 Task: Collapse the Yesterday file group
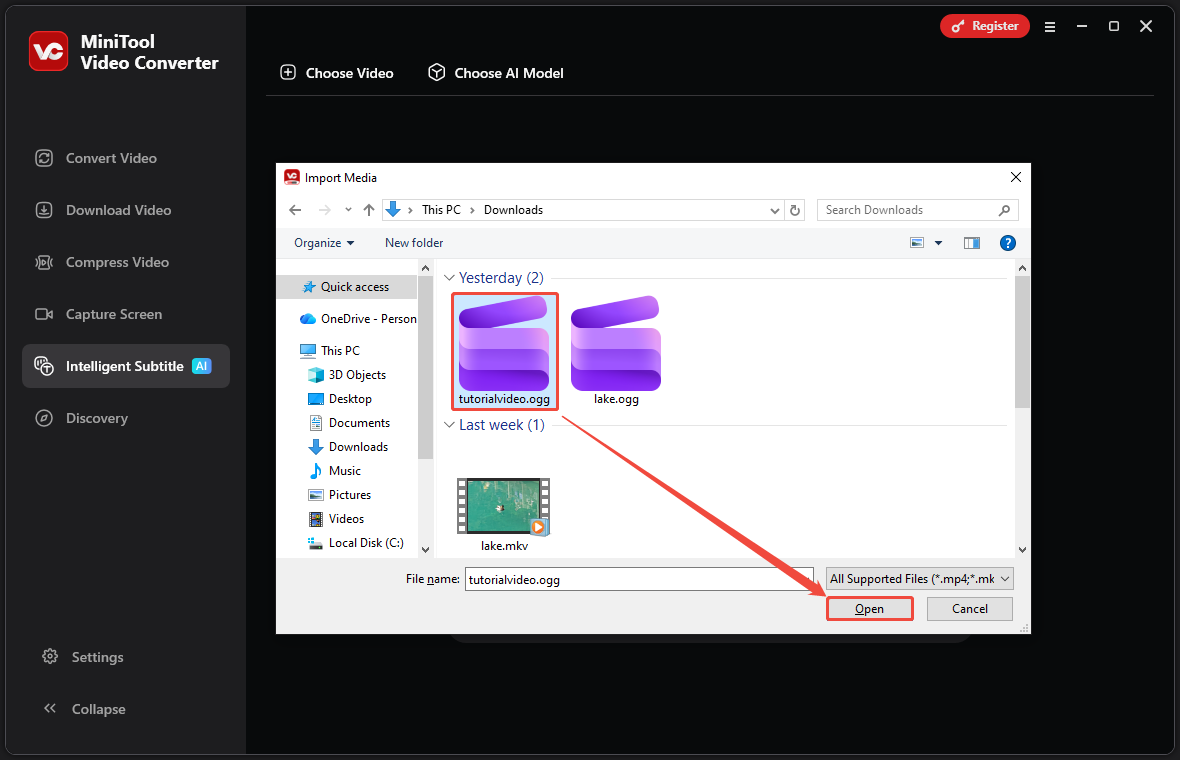[449, 277]
